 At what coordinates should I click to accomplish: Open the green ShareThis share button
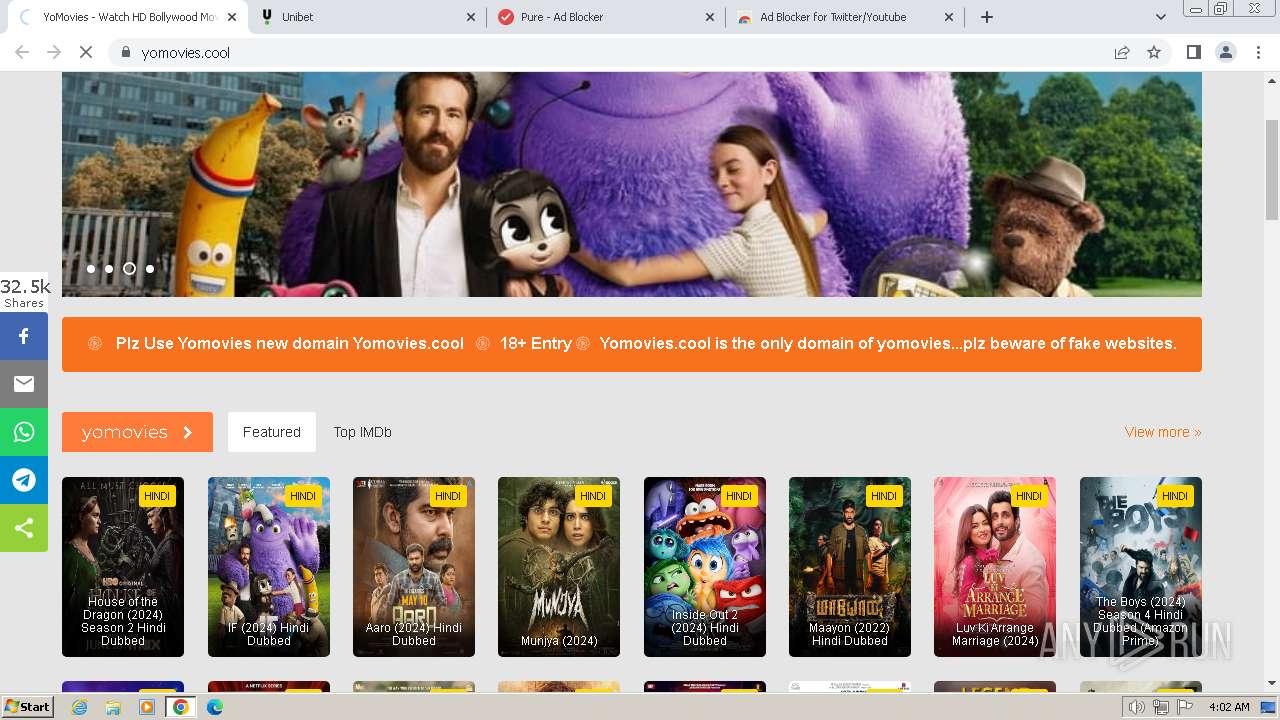[24, 528]
